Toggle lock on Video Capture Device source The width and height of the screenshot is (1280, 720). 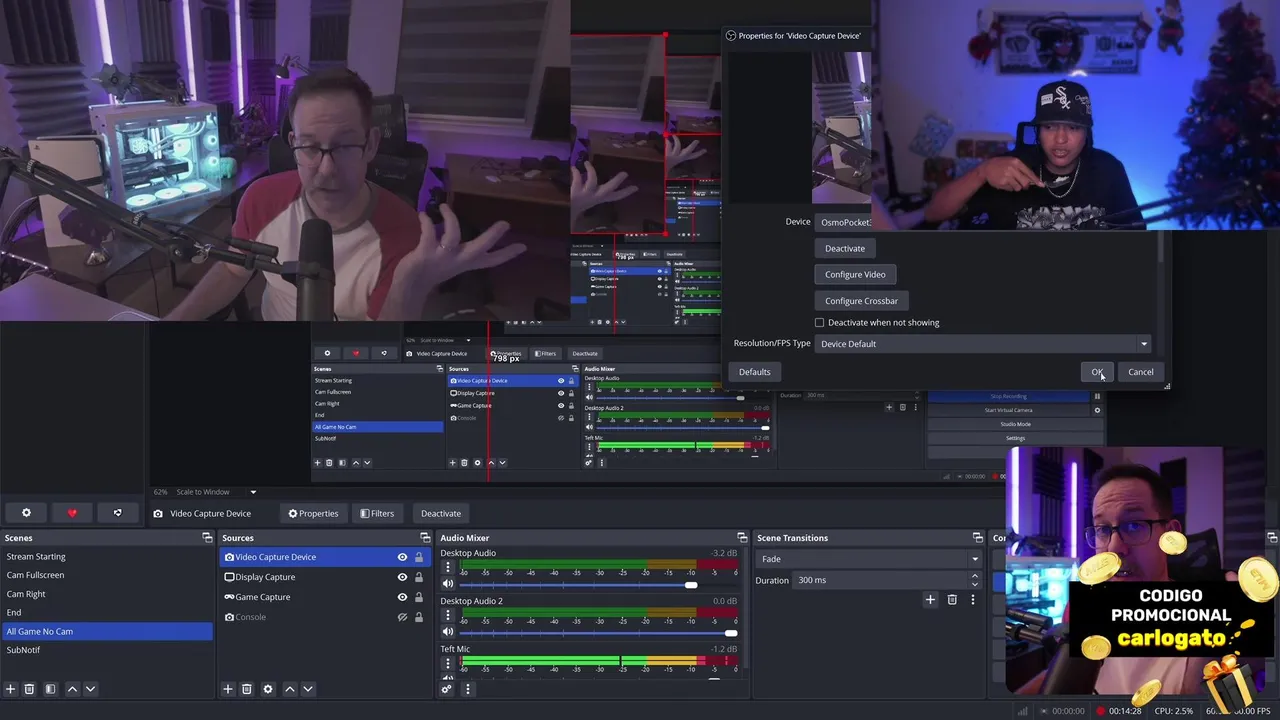(419, 557)
